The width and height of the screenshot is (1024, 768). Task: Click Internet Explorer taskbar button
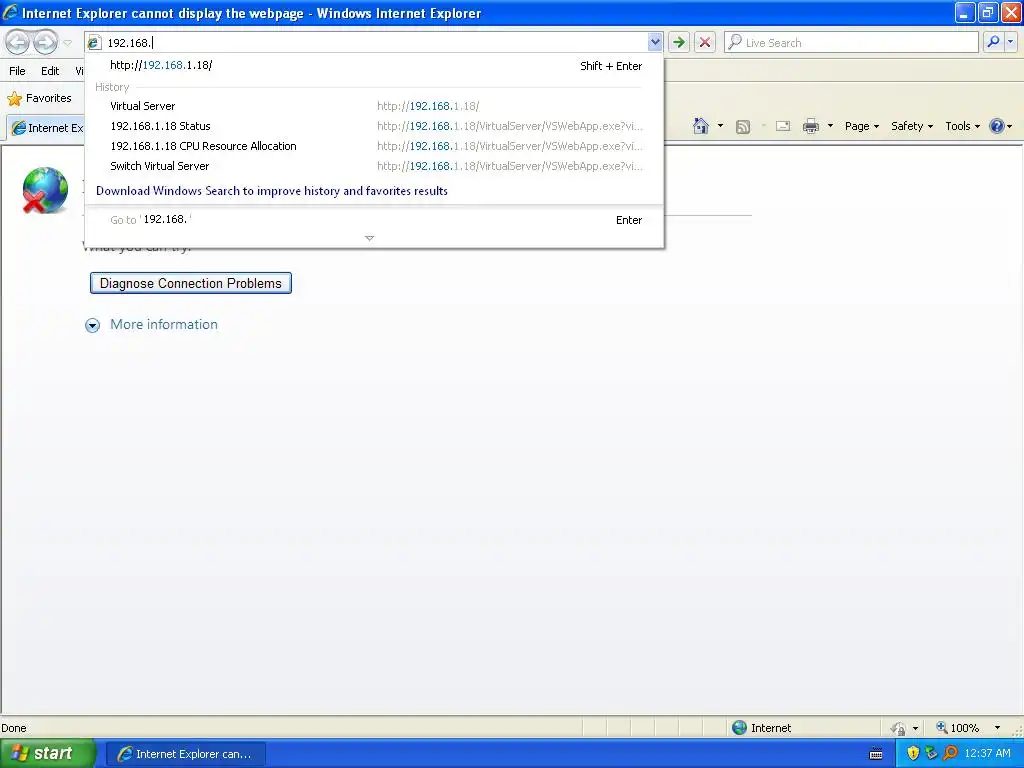185,754
